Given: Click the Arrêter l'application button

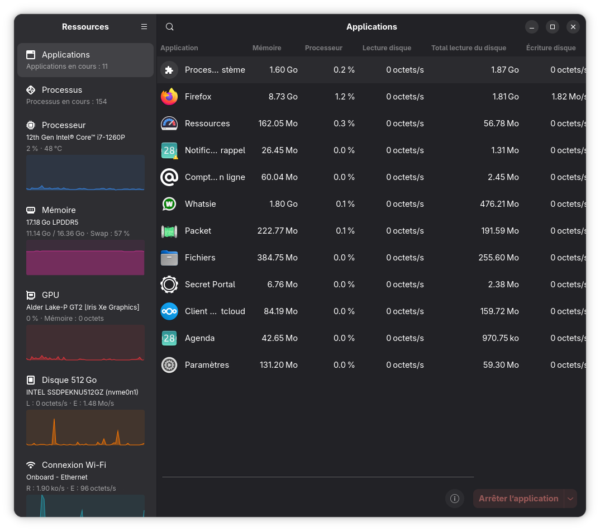Looking at the screenshot, I should (518, 498).
